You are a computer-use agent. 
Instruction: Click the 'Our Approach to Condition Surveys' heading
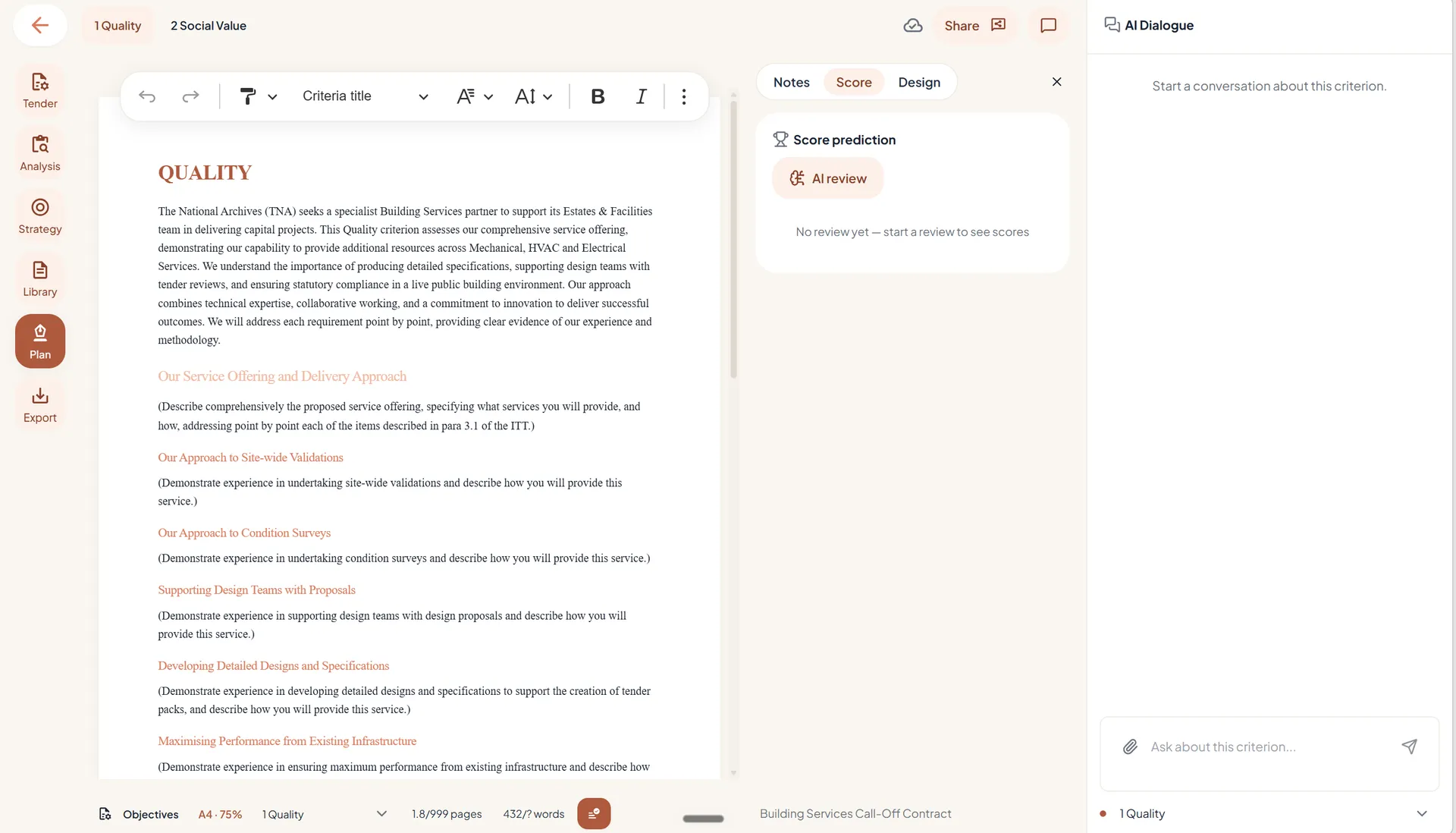(244, 533)
